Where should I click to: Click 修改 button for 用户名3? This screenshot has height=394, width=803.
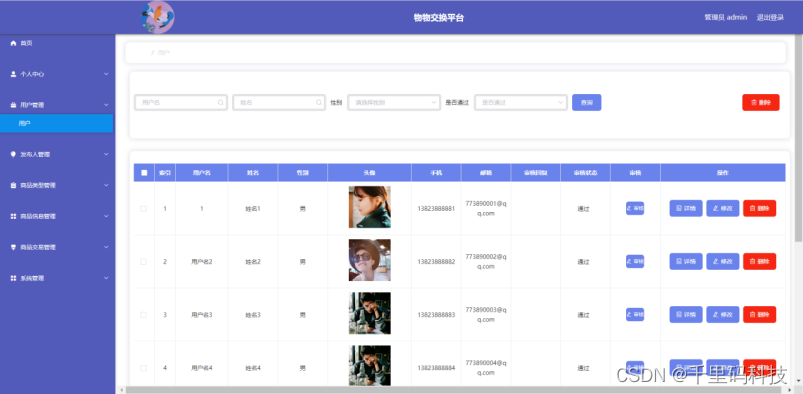[723, 315]
